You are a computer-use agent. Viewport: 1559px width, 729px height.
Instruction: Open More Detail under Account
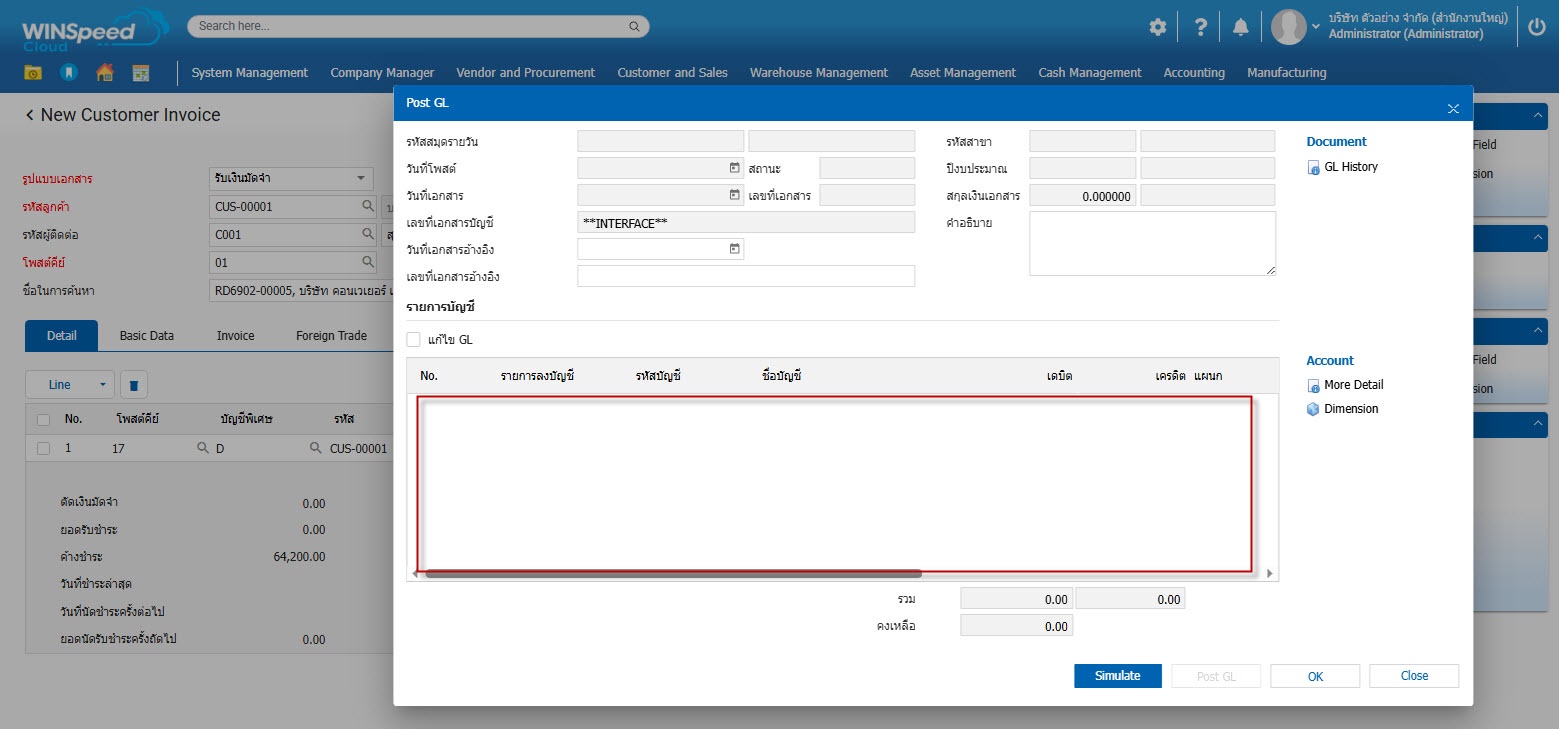click(x=1353, y=385)
